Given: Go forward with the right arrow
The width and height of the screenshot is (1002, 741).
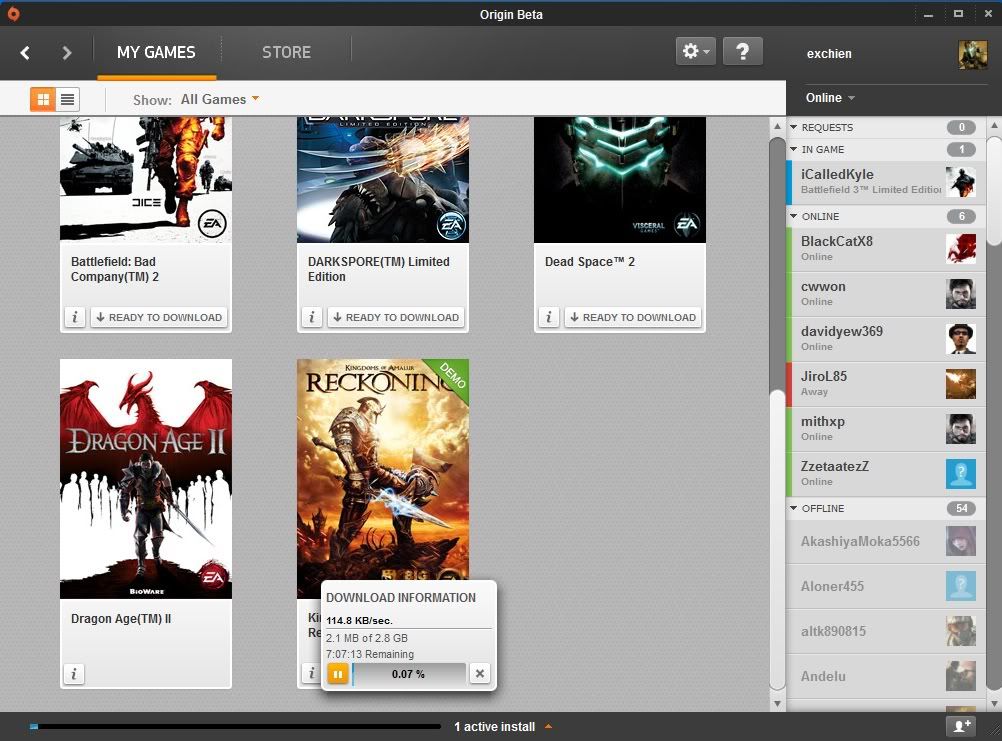Looking at the screenshot, I should [66, 52].
